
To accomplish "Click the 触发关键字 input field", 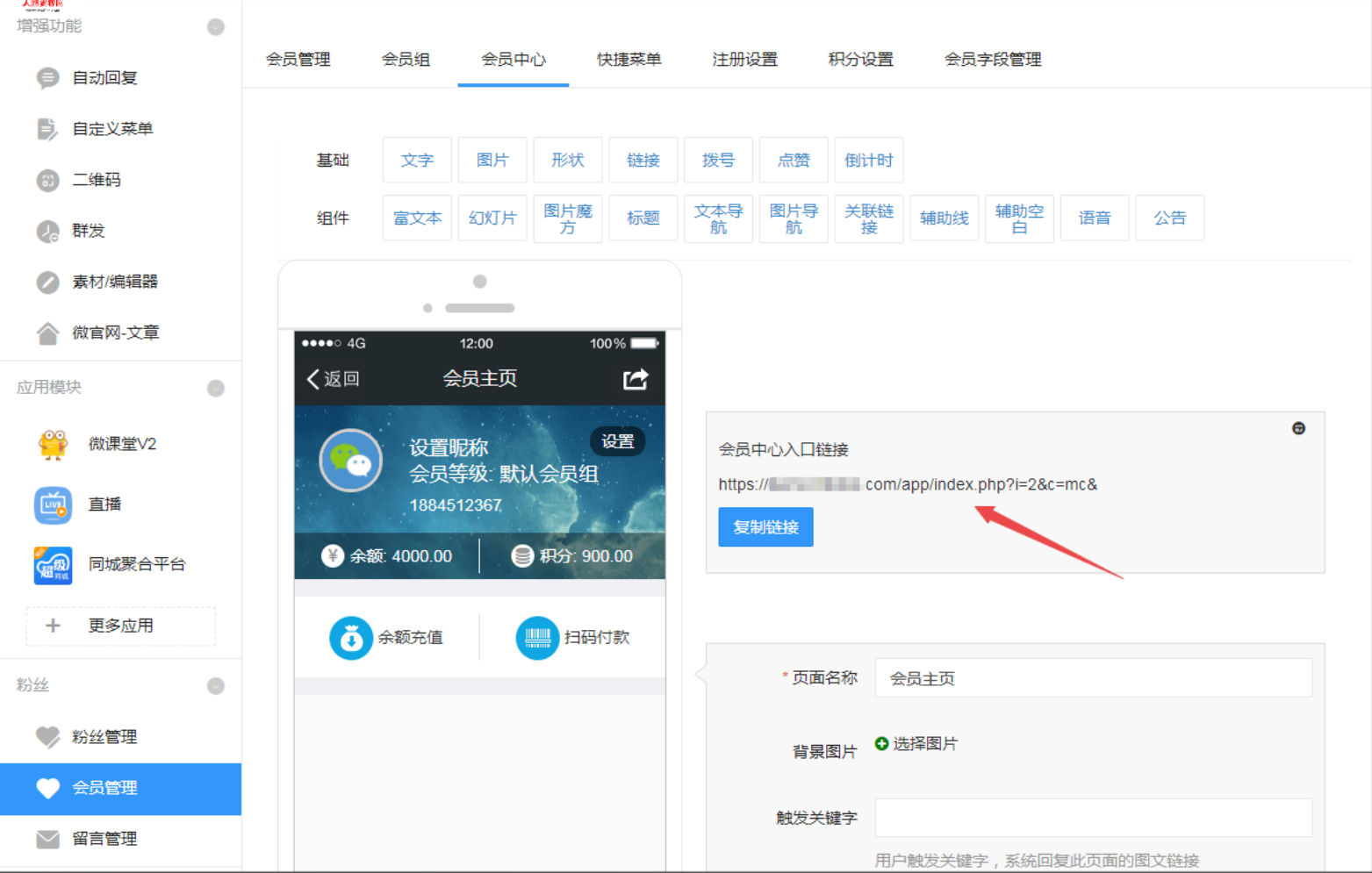I will [x=1093, y=818].
